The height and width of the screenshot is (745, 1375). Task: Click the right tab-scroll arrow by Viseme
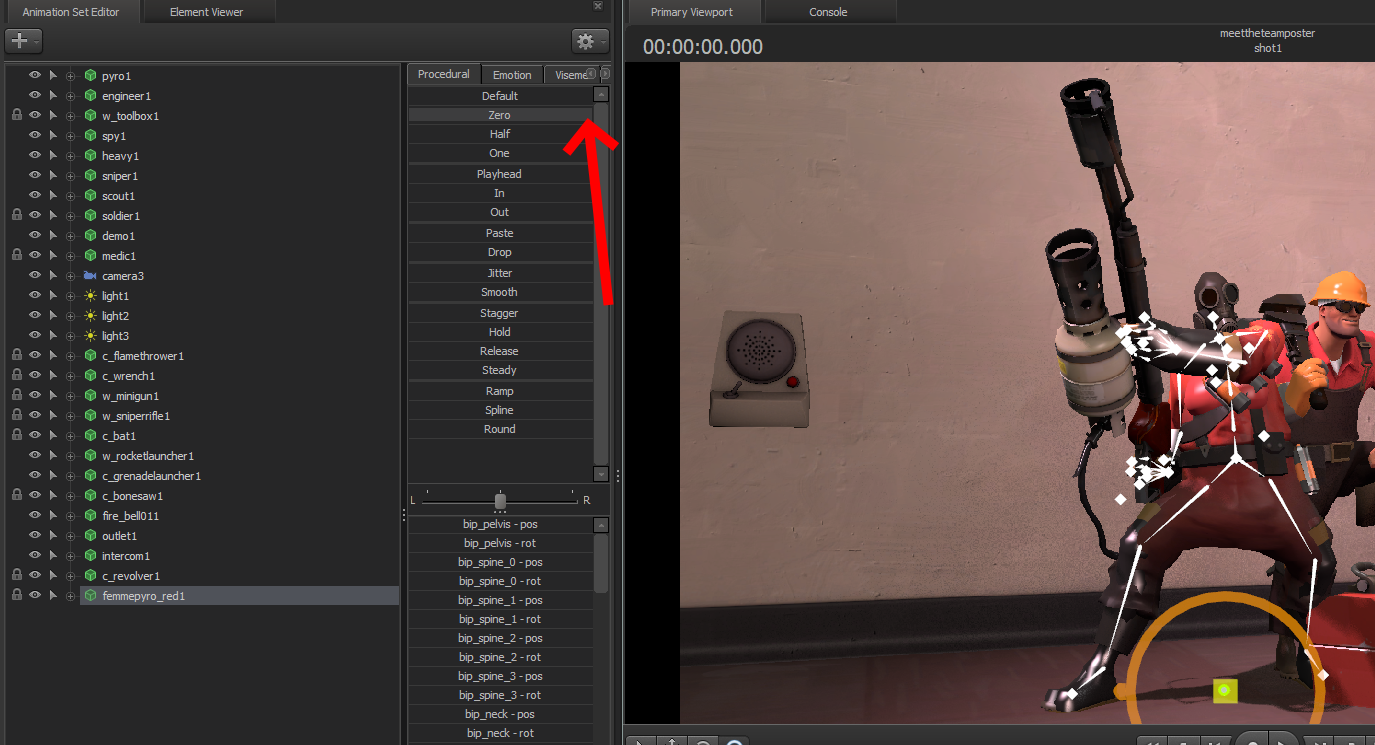[x=605, y=74]
